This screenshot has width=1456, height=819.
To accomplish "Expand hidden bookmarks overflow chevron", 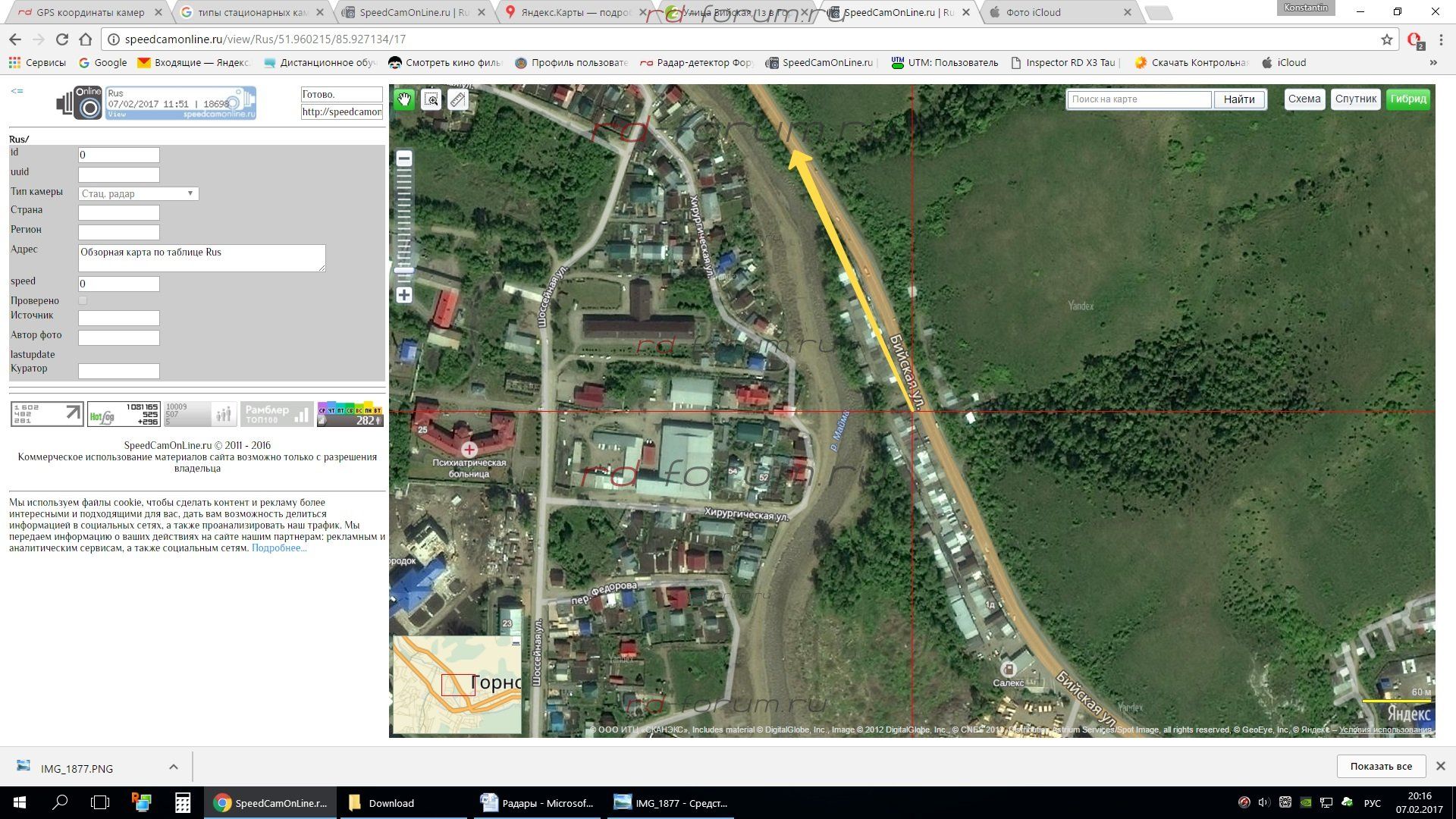I will (1432, 63).
